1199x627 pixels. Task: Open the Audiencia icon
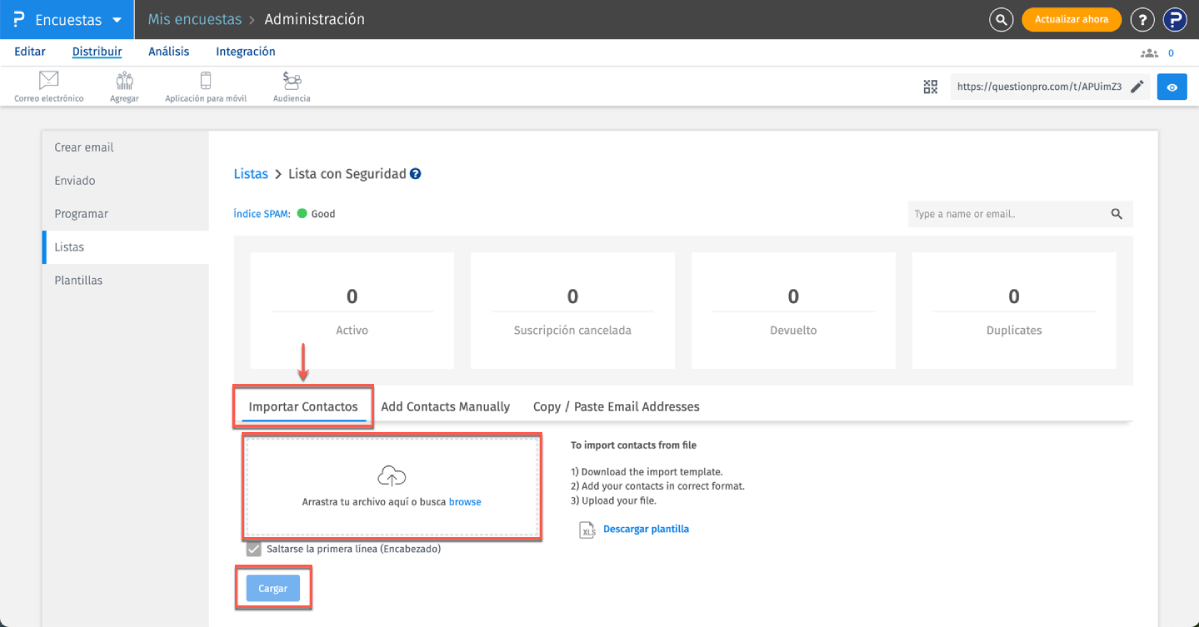tap(292, 81)
